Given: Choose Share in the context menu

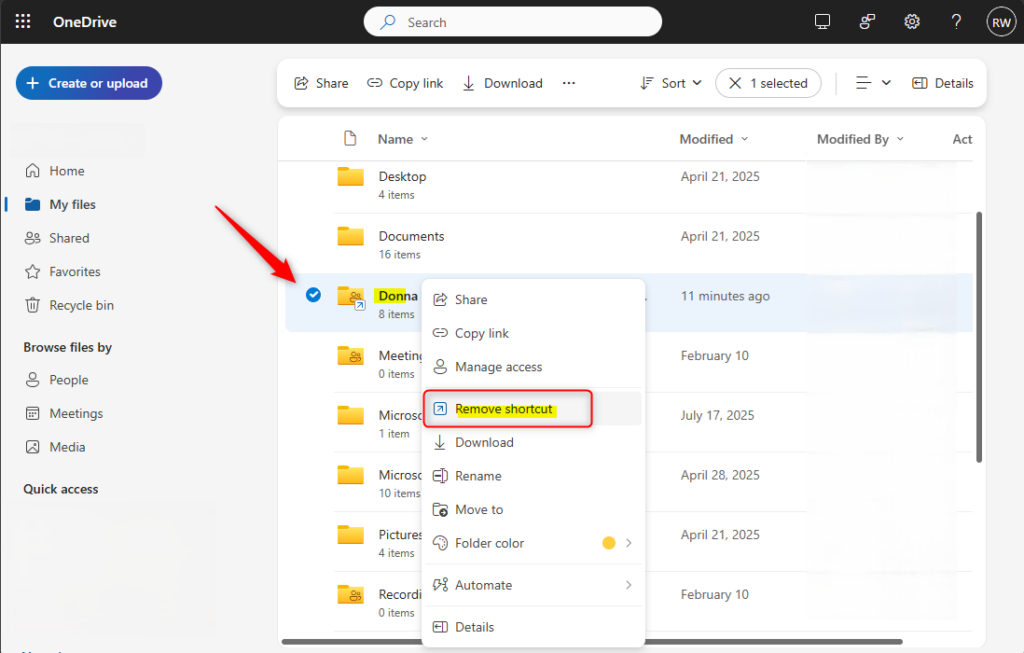Looking at the screenshot, I should point(534,300).
